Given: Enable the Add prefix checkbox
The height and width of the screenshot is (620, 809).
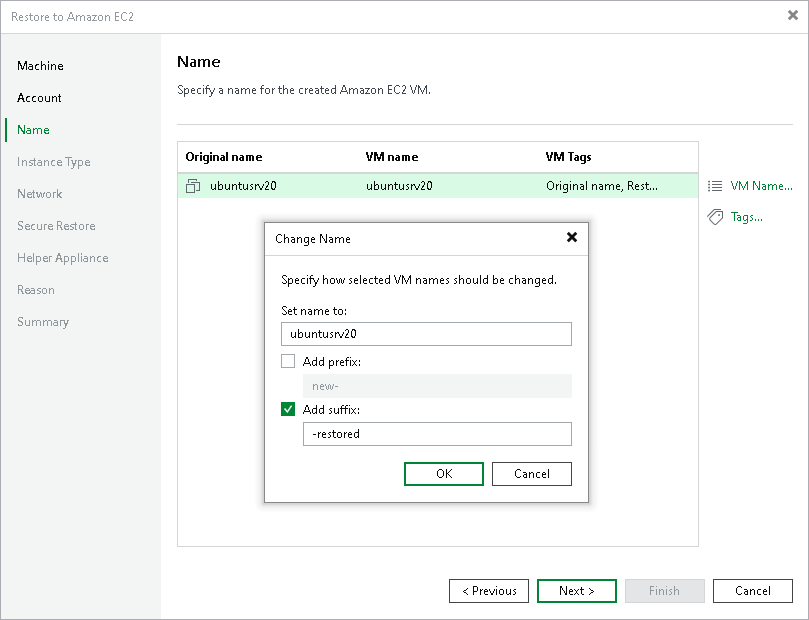Looking at the screenshot, I should pos(288,361).
